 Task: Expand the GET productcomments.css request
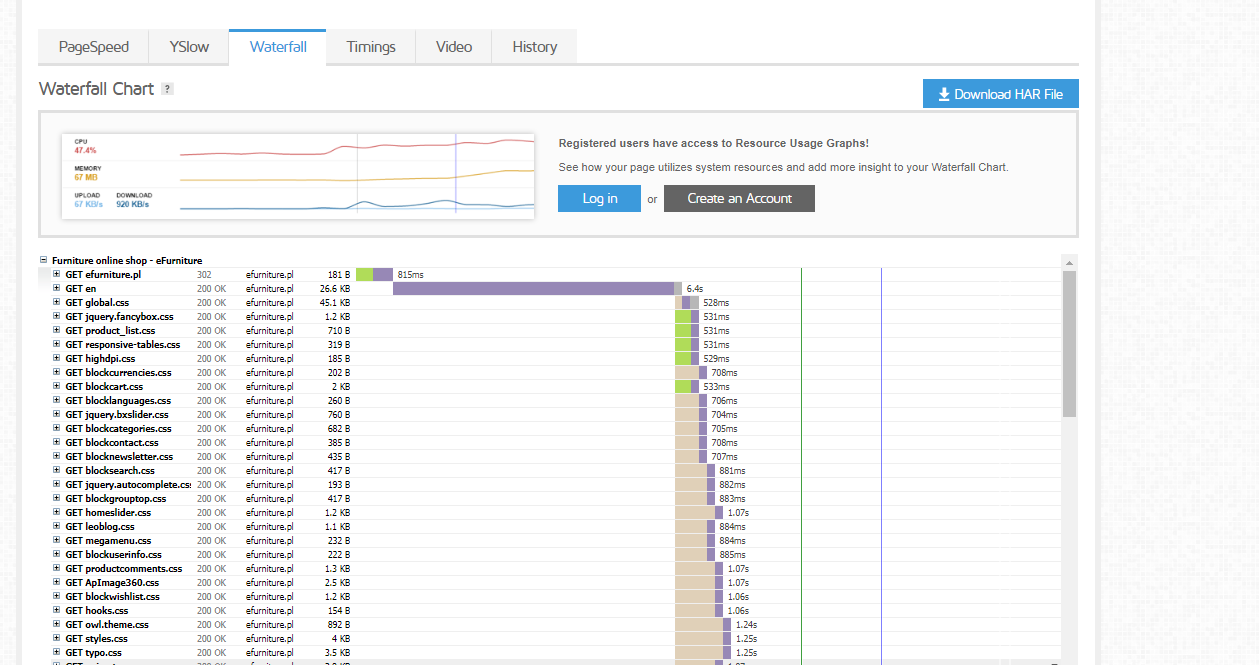pyautogui.click(x=57, y=568)
